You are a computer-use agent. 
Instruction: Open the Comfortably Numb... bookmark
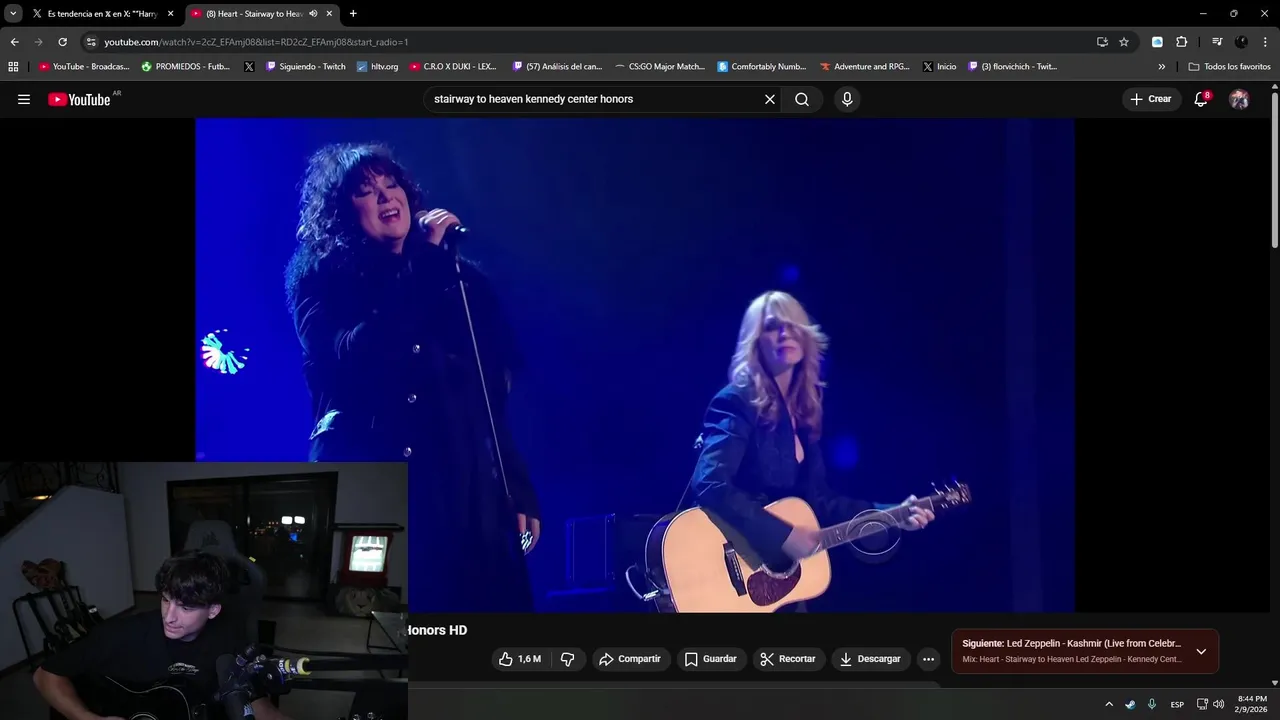tap(762, 67)
